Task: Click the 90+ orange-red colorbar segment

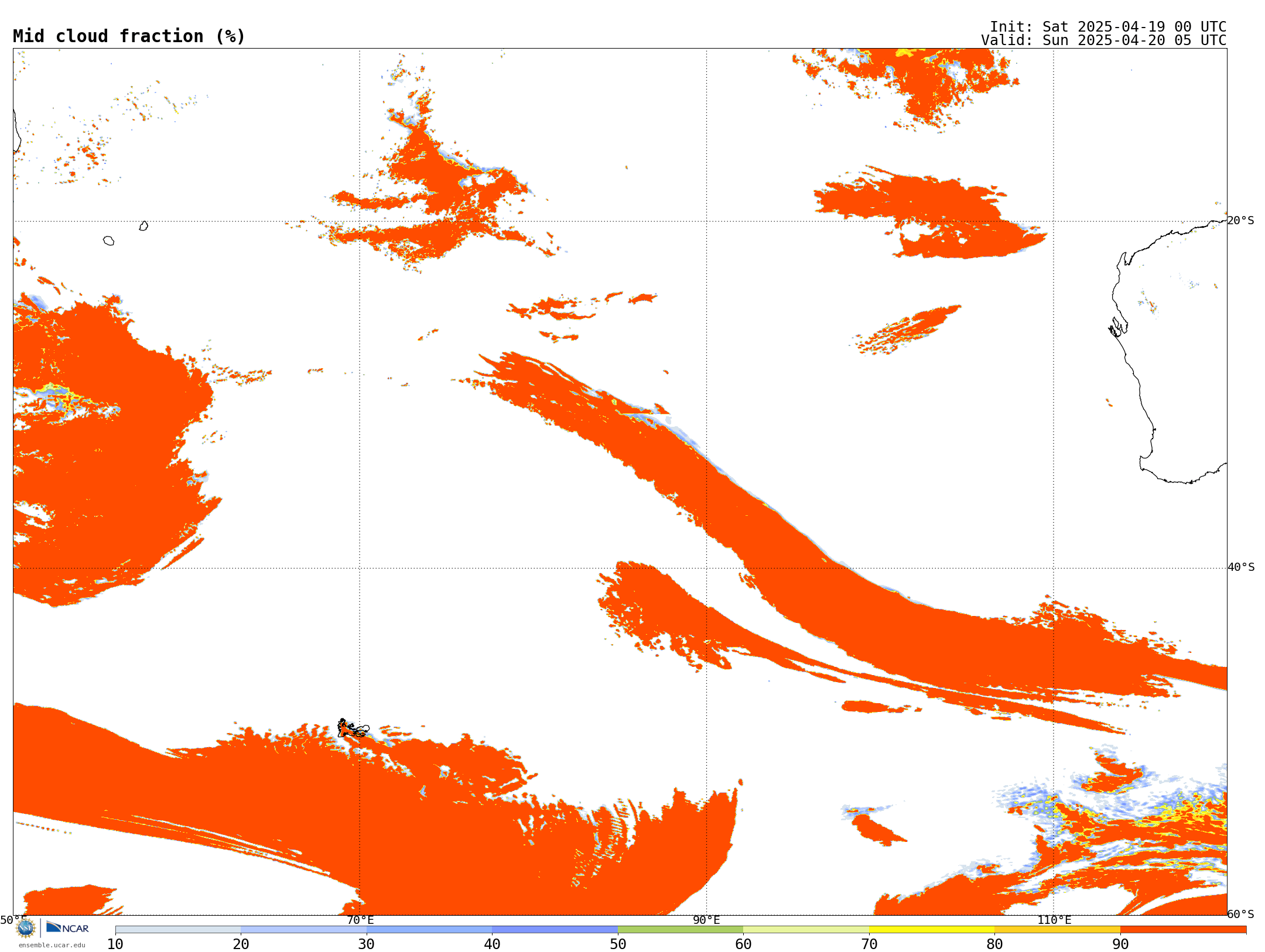Action: (x=1183, y=930)
